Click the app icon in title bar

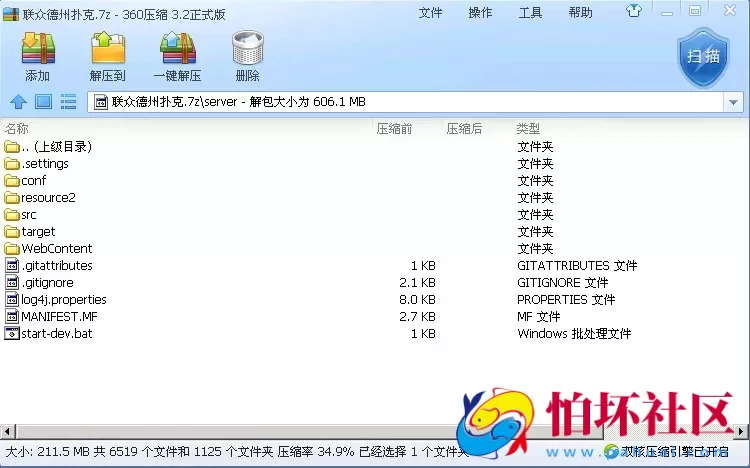click(x=11, y=14)
